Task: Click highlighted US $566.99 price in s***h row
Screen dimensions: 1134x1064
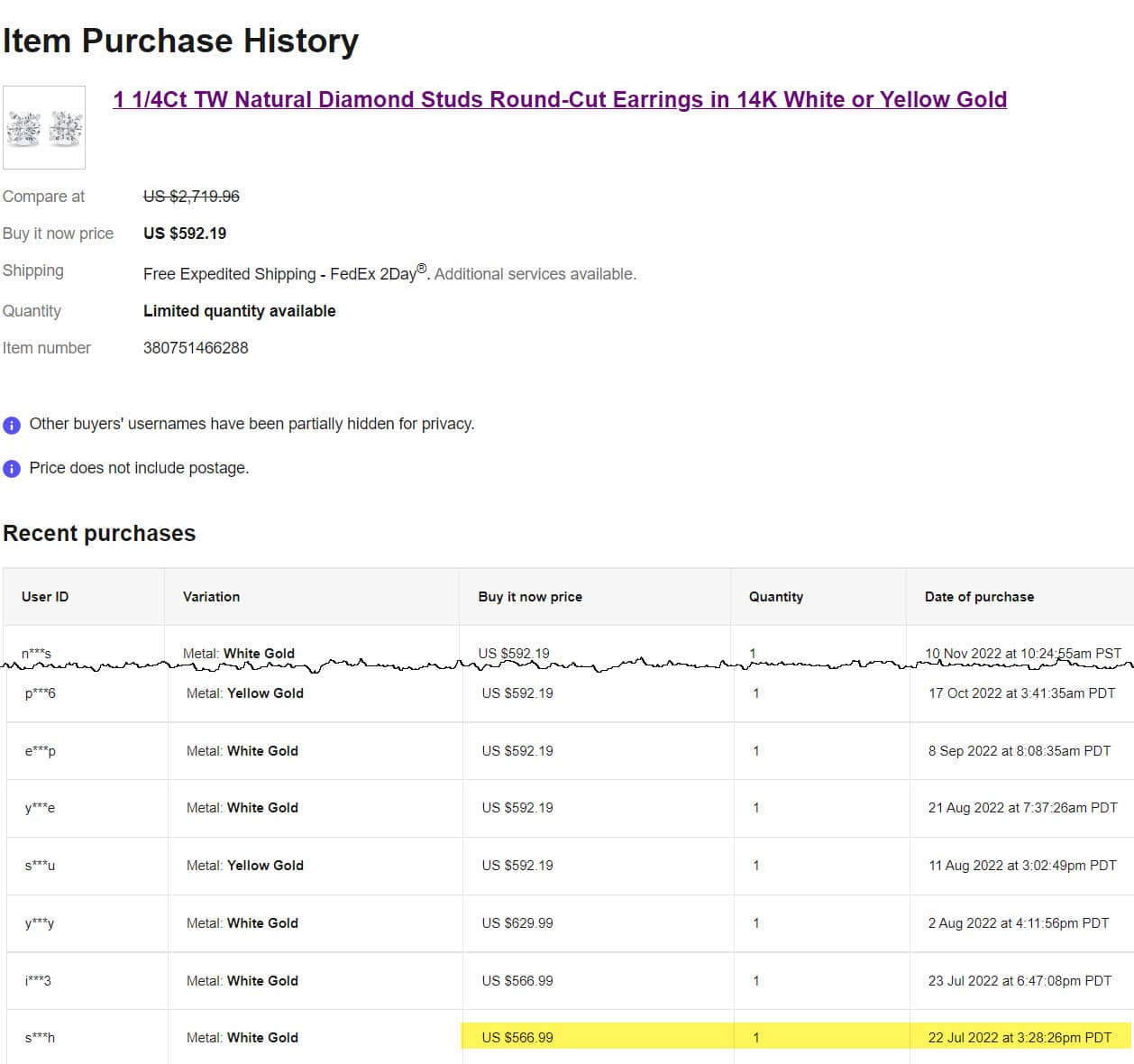Action: [x=517, y=1038]
